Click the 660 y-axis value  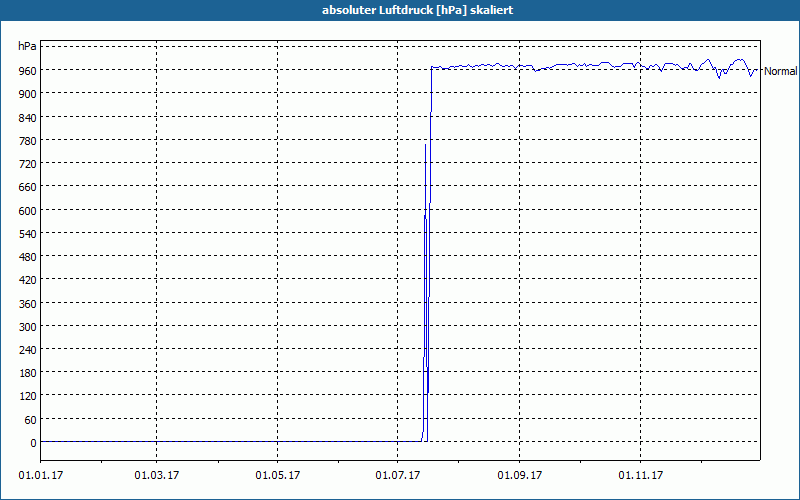point(28,187)
